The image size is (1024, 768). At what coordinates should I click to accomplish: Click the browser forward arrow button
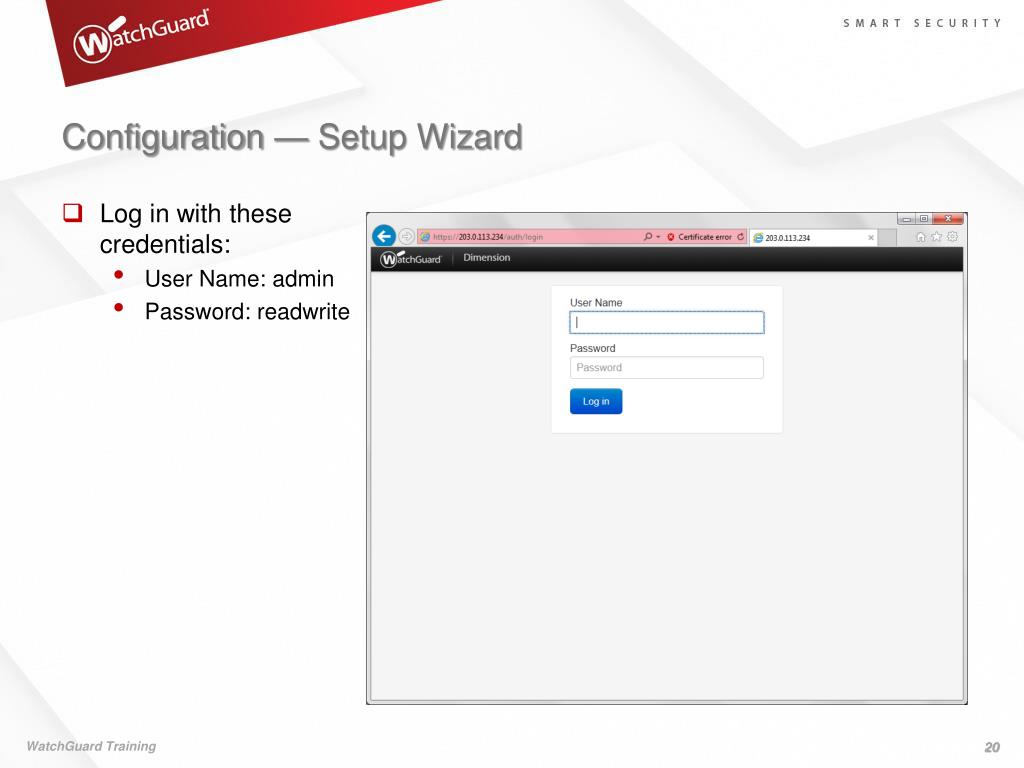406,236
